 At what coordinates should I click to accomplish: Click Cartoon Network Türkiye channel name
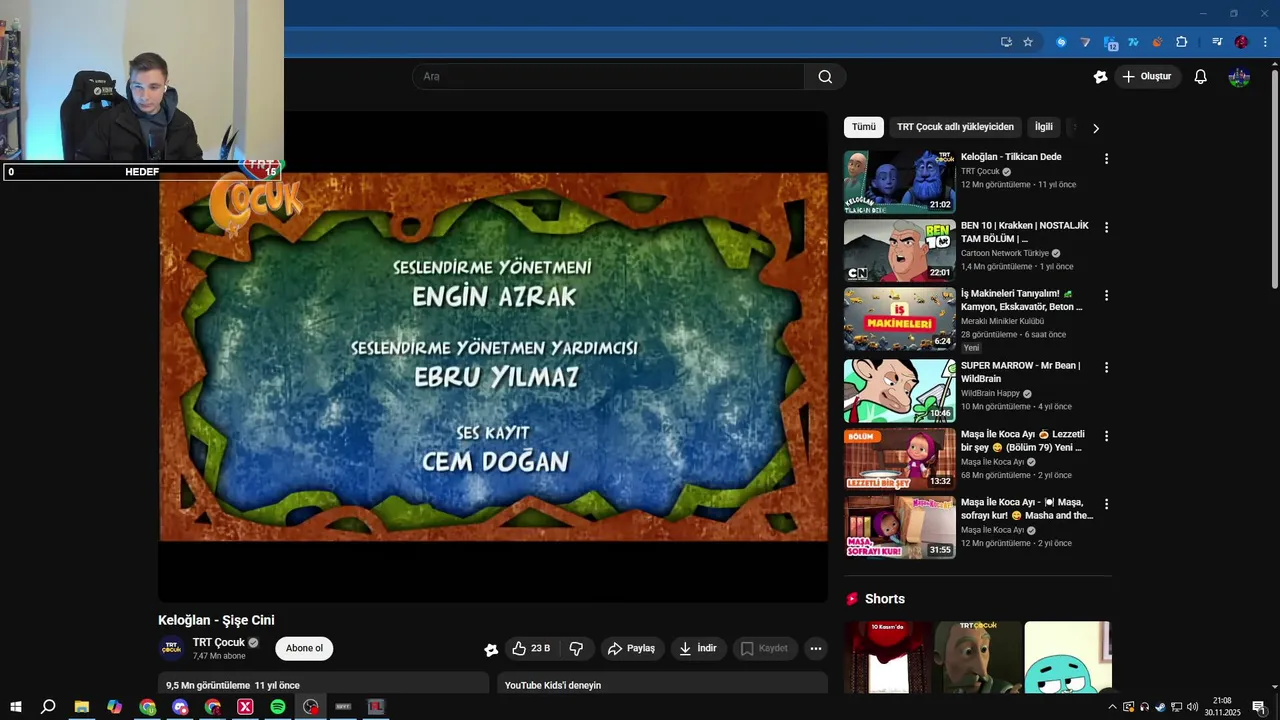point(1004,253)
